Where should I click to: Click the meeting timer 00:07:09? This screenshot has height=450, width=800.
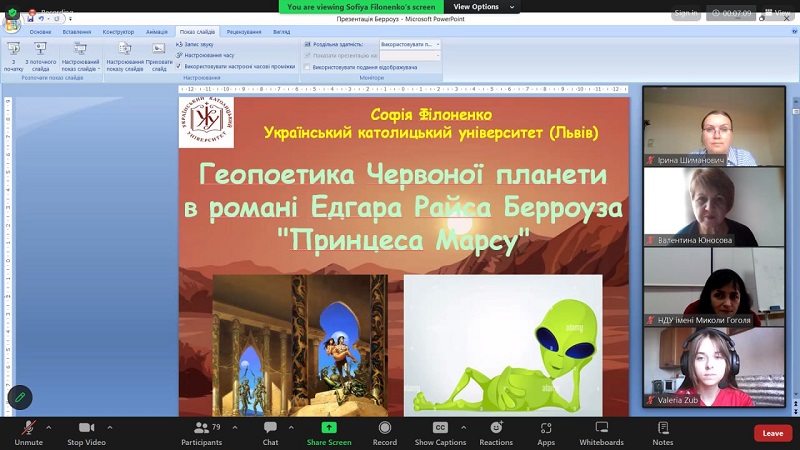(x=731, y=13)
